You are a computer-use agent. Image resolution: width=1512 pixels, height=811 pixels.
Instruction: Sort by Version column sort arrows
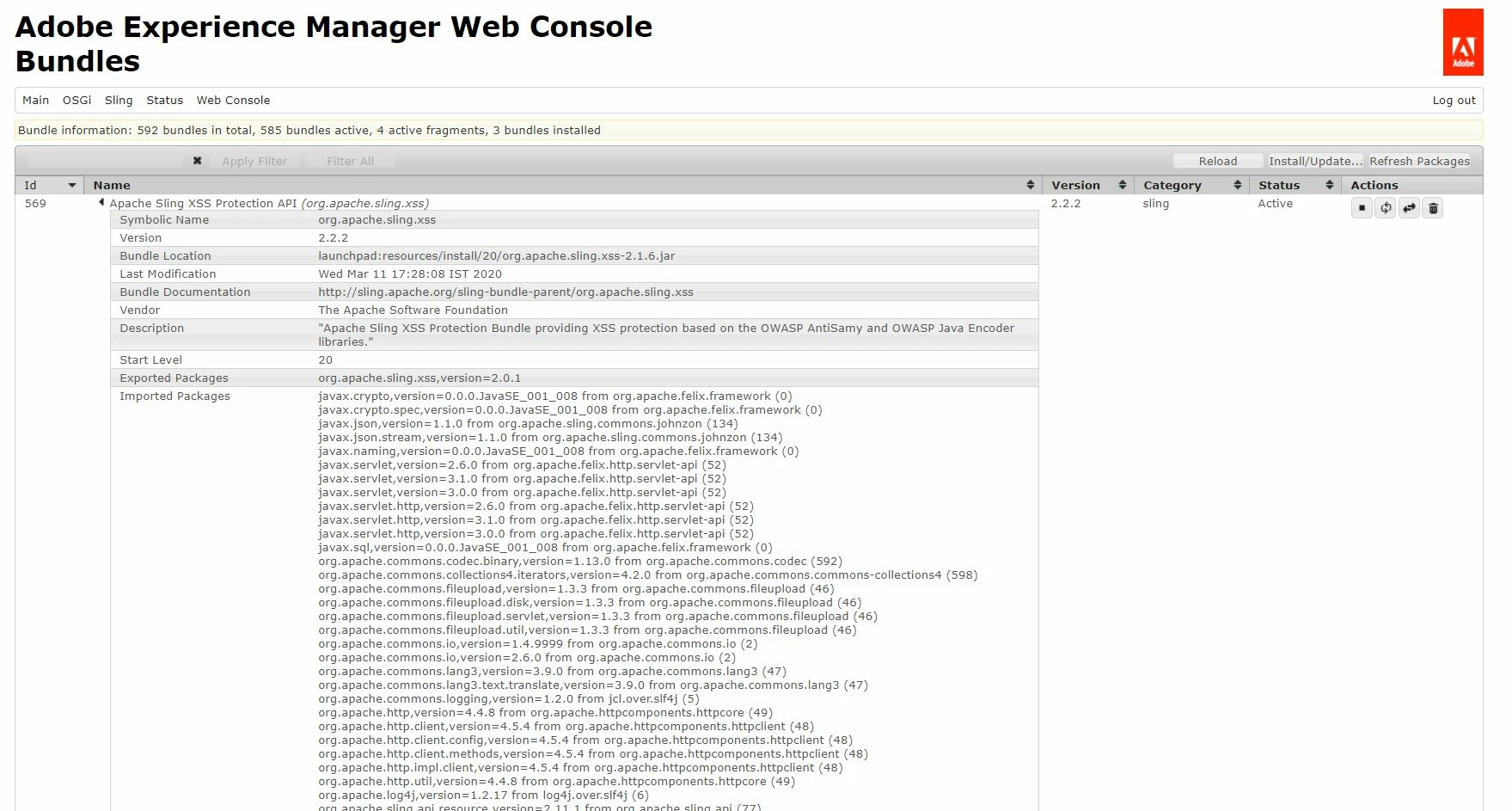[1122, 185]
